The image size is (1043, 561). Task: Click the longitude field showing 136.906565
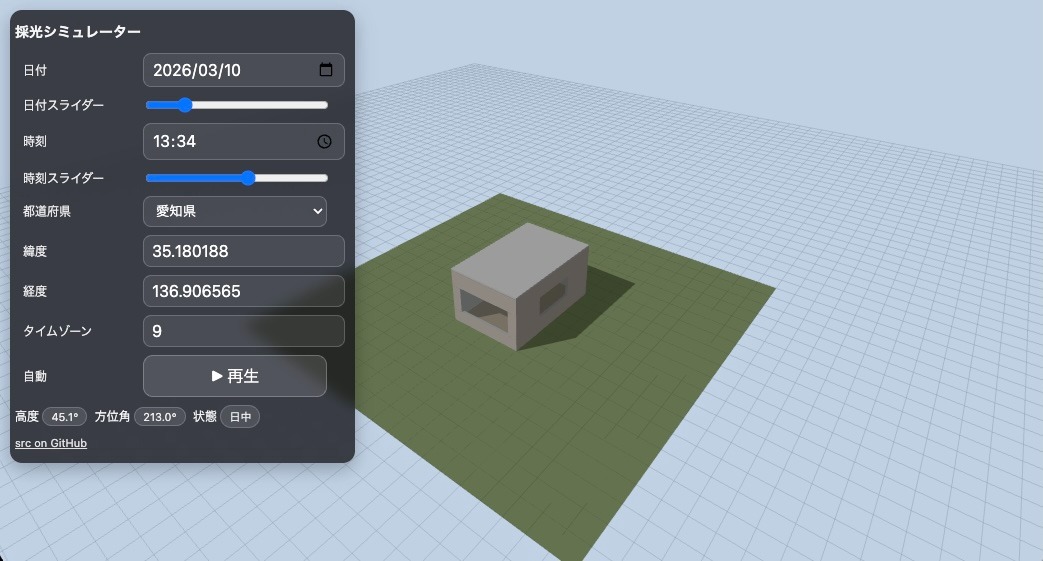(x=244, y=291)
